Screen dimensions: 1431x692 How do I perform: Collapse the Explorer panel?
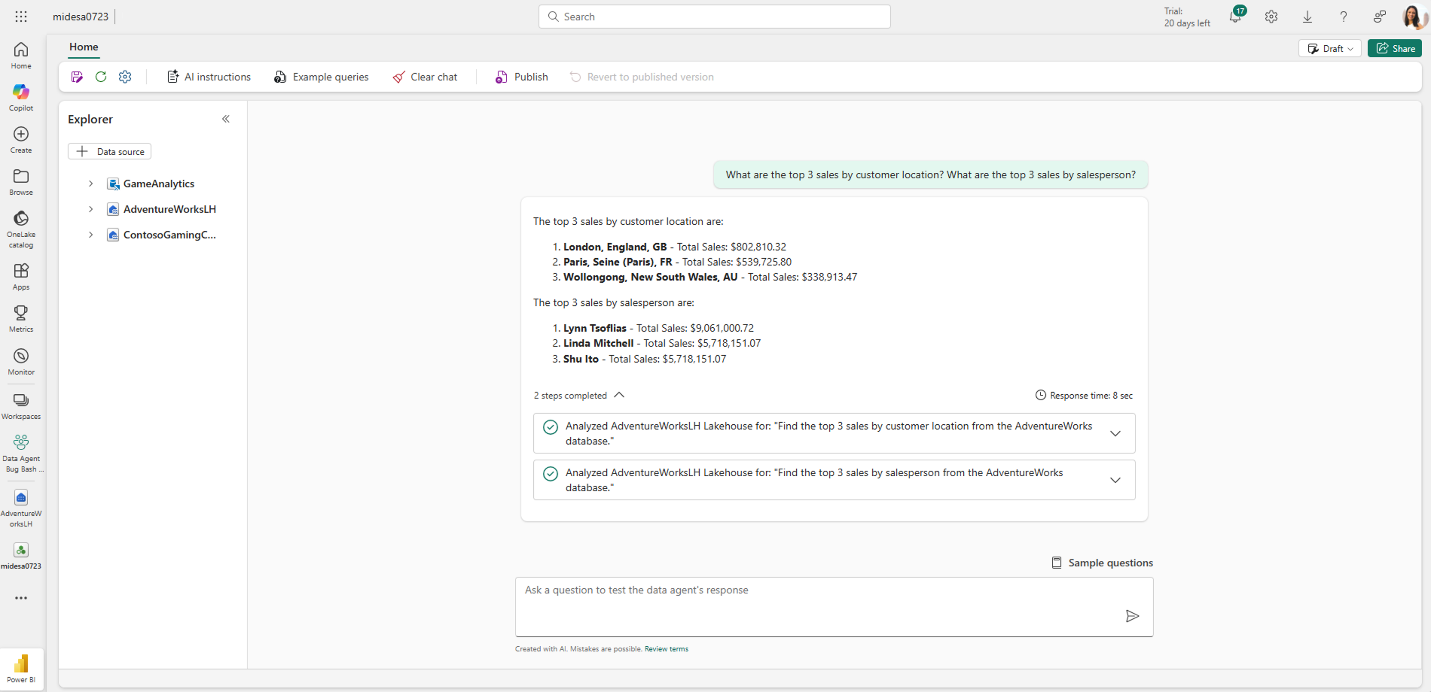coord(226,119)
